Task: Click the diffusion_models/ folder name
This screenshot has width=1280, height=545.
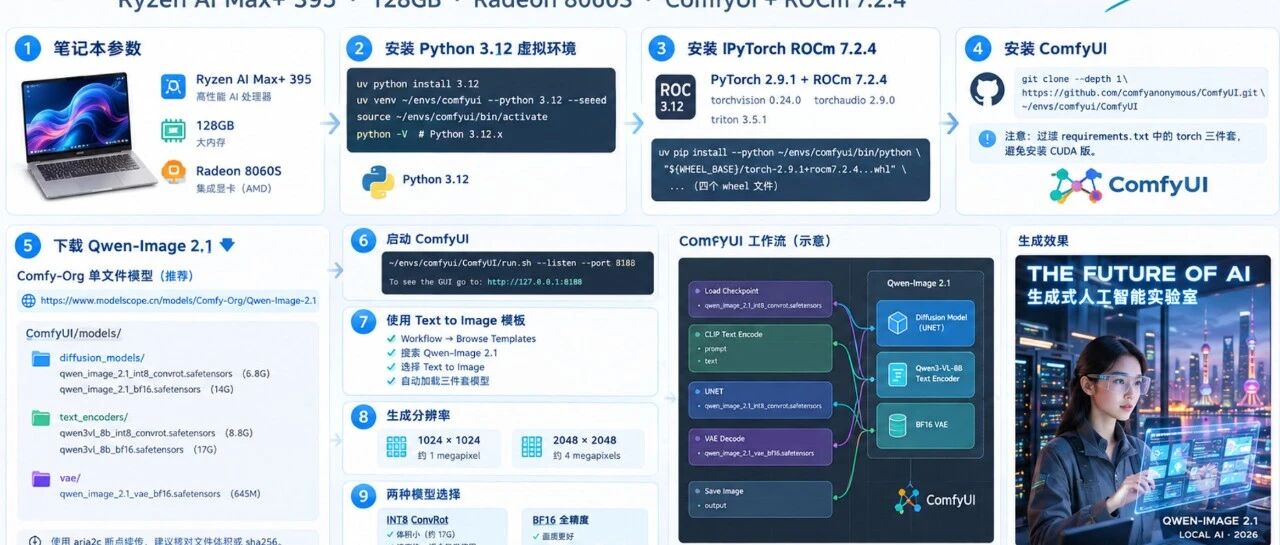Action: coord(102,358)
